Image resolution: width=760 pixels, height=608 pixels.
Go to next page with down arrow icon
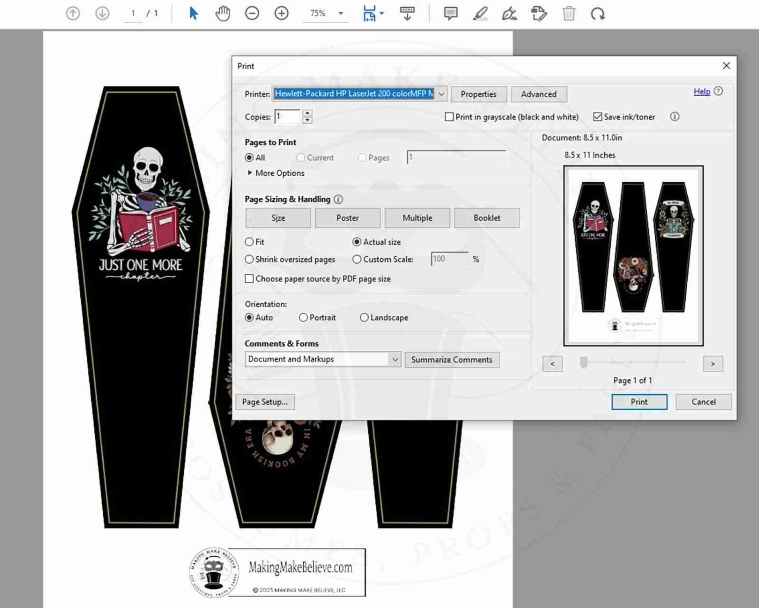[102, 13]
